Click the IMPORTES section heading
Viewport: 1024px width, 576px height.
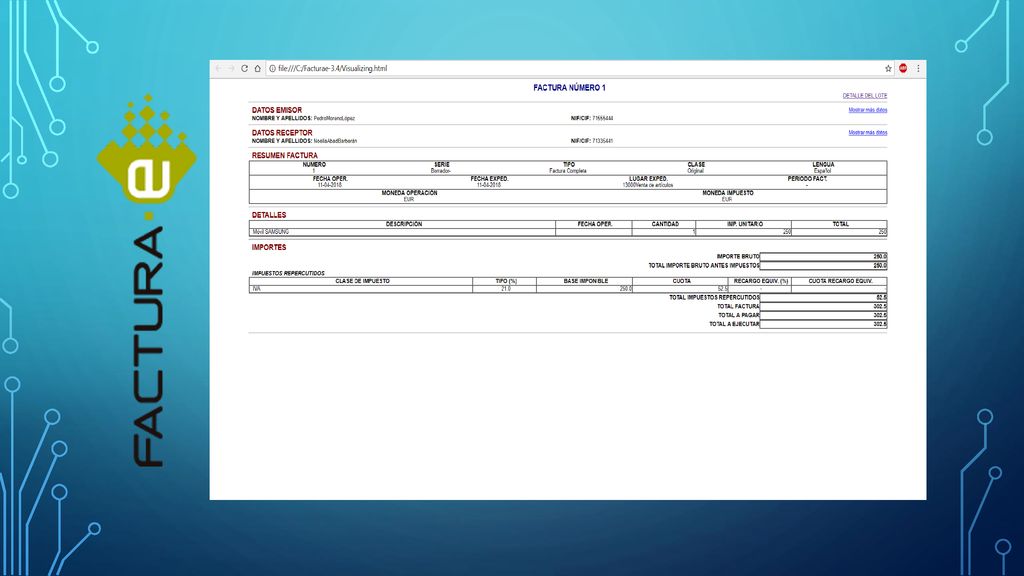point(269,248)
